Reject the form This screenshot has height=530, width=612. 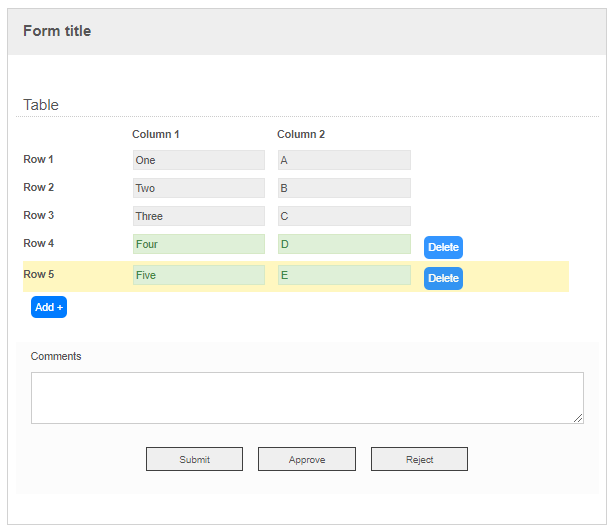(x=419, y=459)
